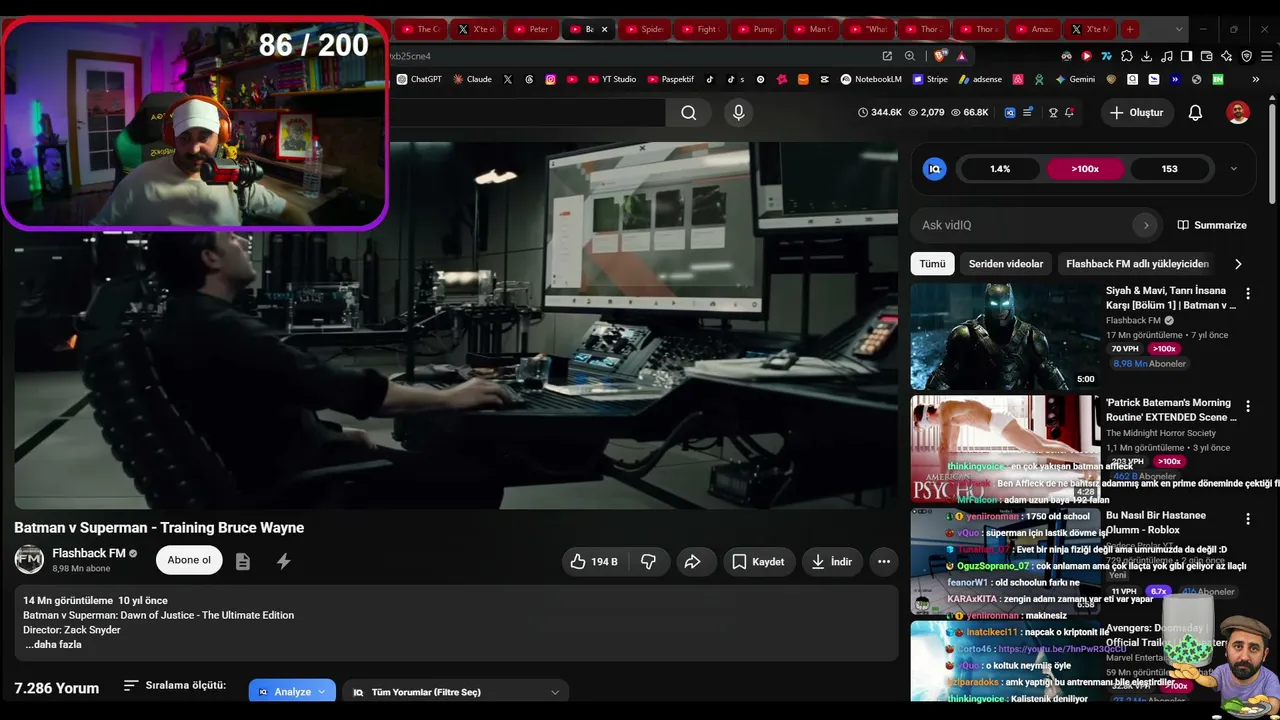Open options for Bu Nasıl Bir Hastane video

pos(1247,519)
